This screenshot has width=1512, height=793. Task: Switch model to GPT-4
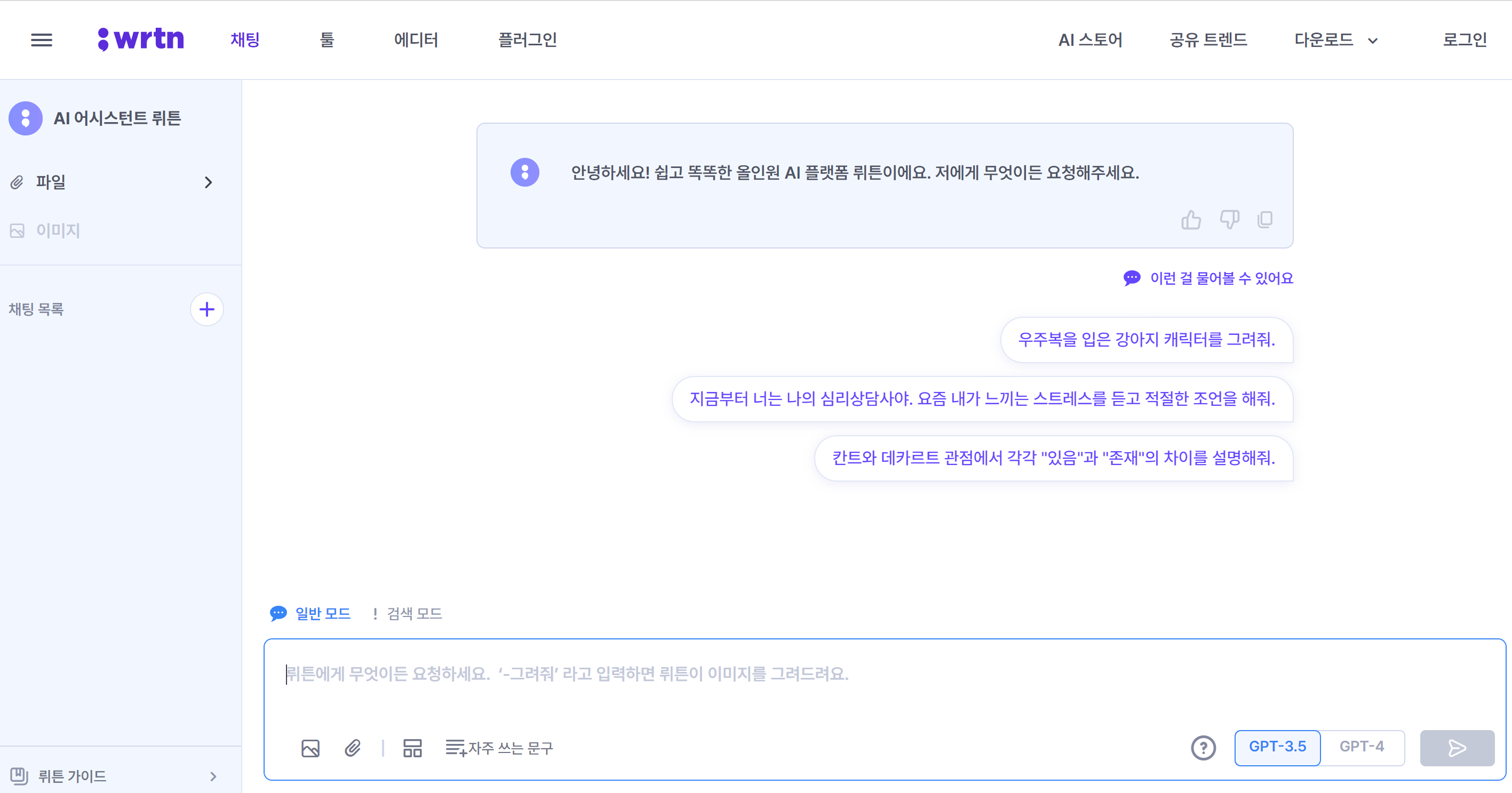(1361, 747)
